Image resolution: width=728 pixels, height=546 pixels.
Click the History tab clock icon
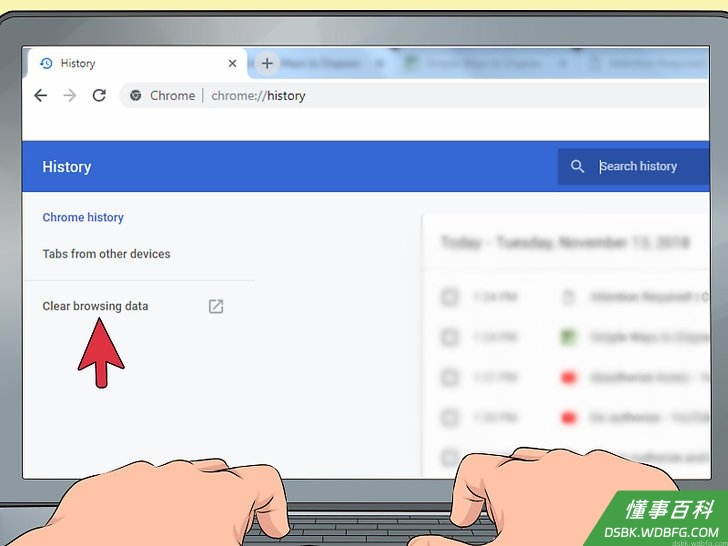(46, 63)
